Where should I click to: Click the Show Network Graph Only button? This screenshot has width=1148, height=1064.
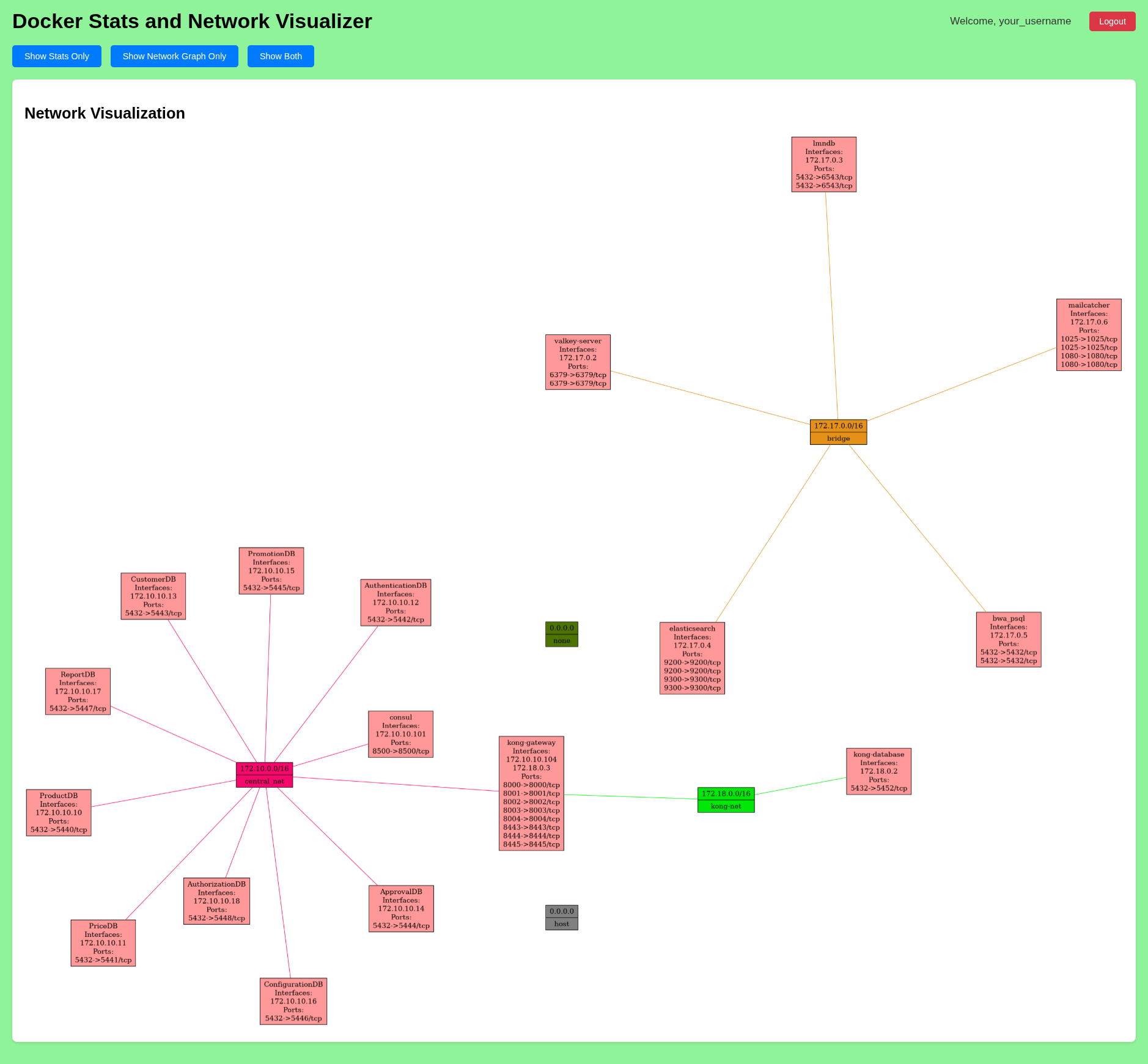tap(174, 56)
